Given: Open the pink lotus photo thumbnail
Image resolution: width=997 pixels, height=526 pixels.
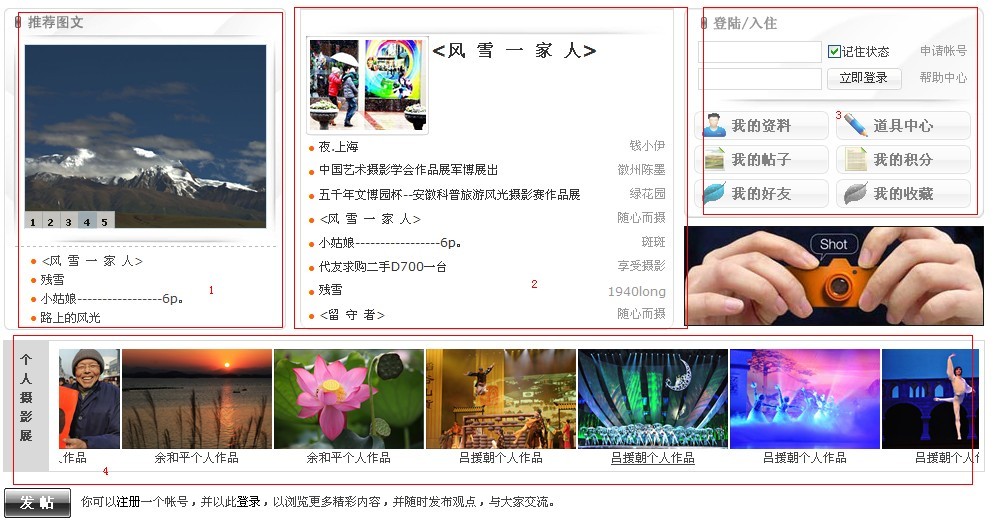Looking at the screenshot, I should pos(348,399).
